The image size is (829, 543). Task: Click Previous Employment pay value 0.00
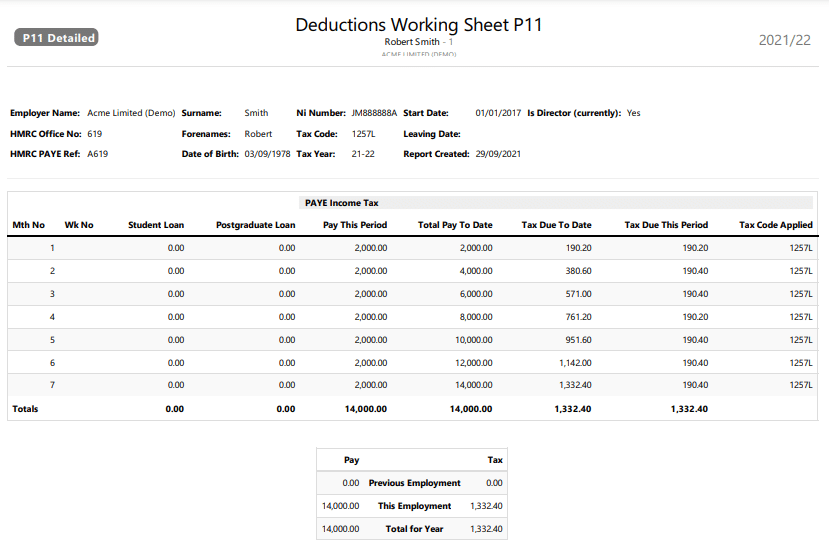tap(351, 483)
